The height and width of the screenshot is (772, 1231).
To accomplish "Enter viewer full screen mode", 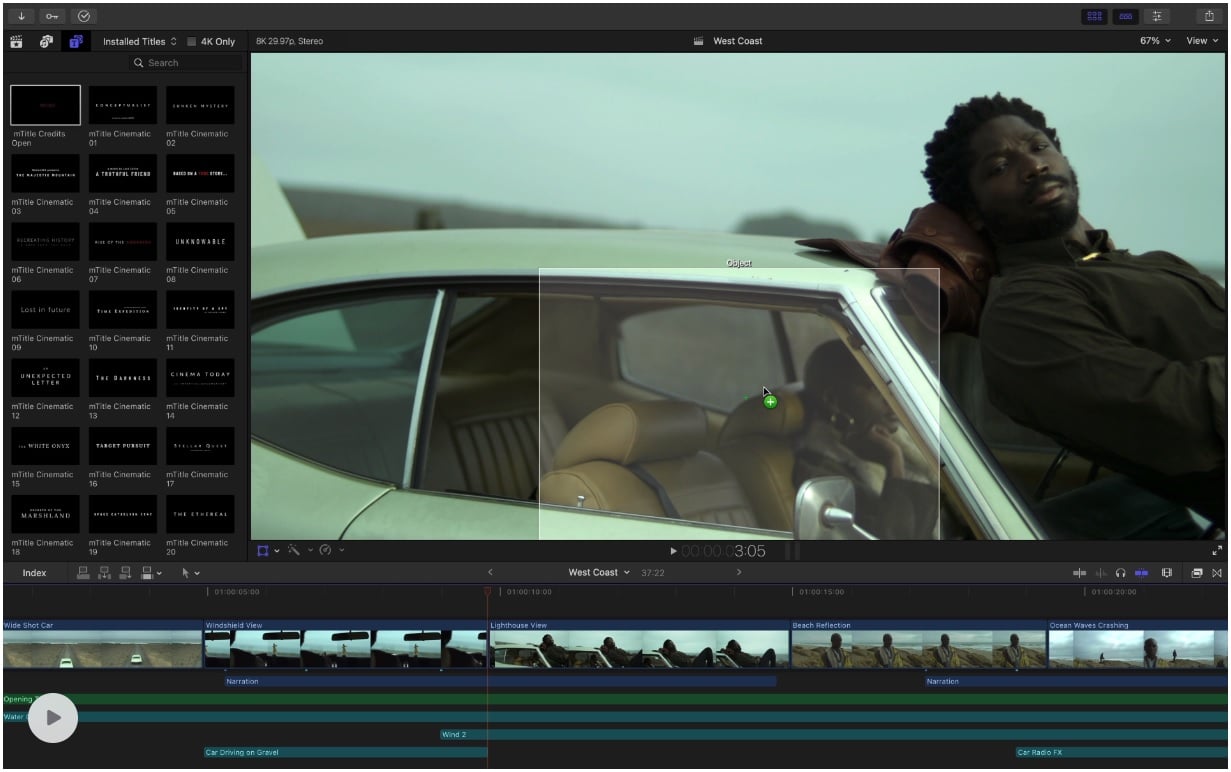I will click(x=1217, y=550).
